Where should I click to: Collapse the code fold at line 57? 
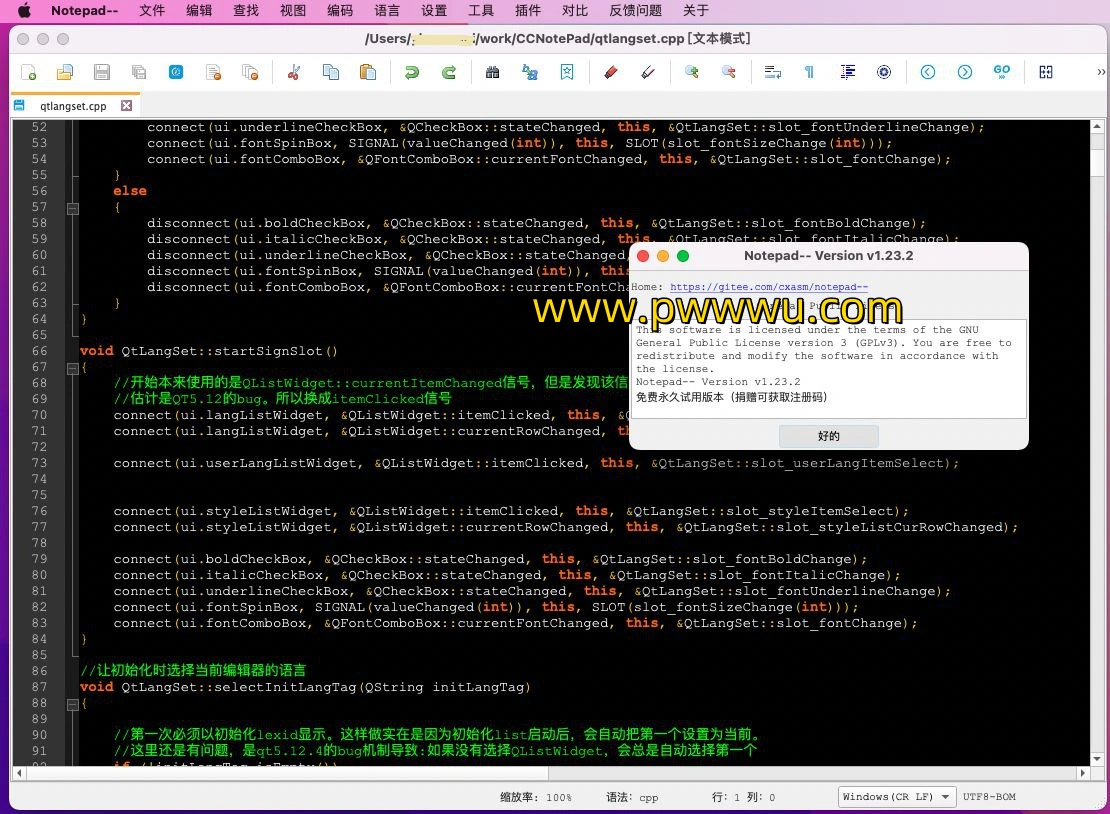tap(72, 208)
